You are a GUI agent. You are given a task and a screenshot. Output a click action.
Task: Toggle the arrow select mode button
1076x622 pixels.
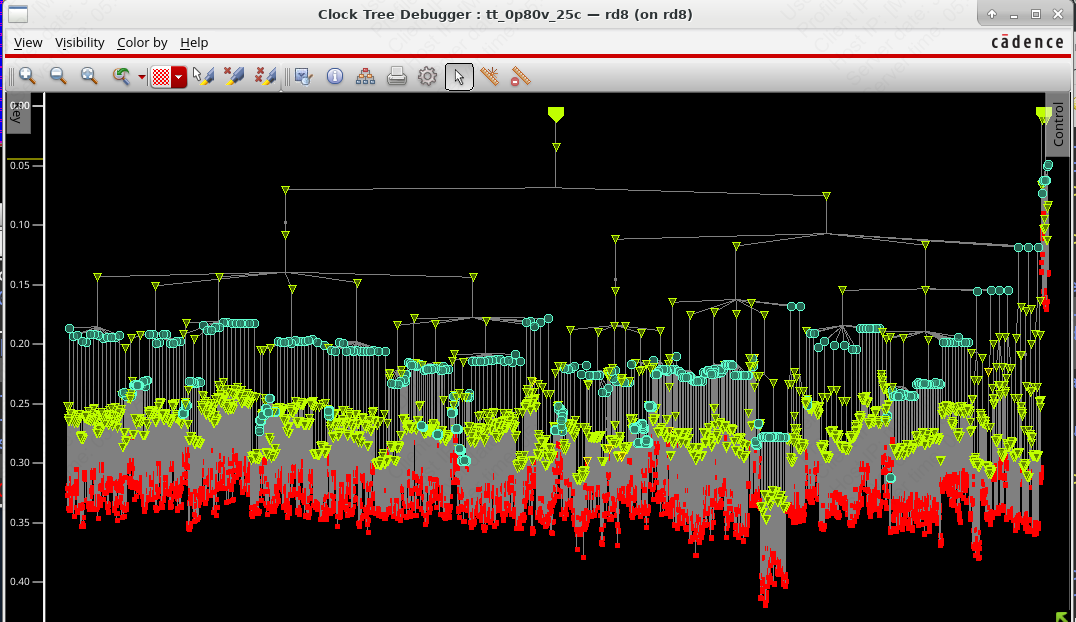tap(459, 76)
